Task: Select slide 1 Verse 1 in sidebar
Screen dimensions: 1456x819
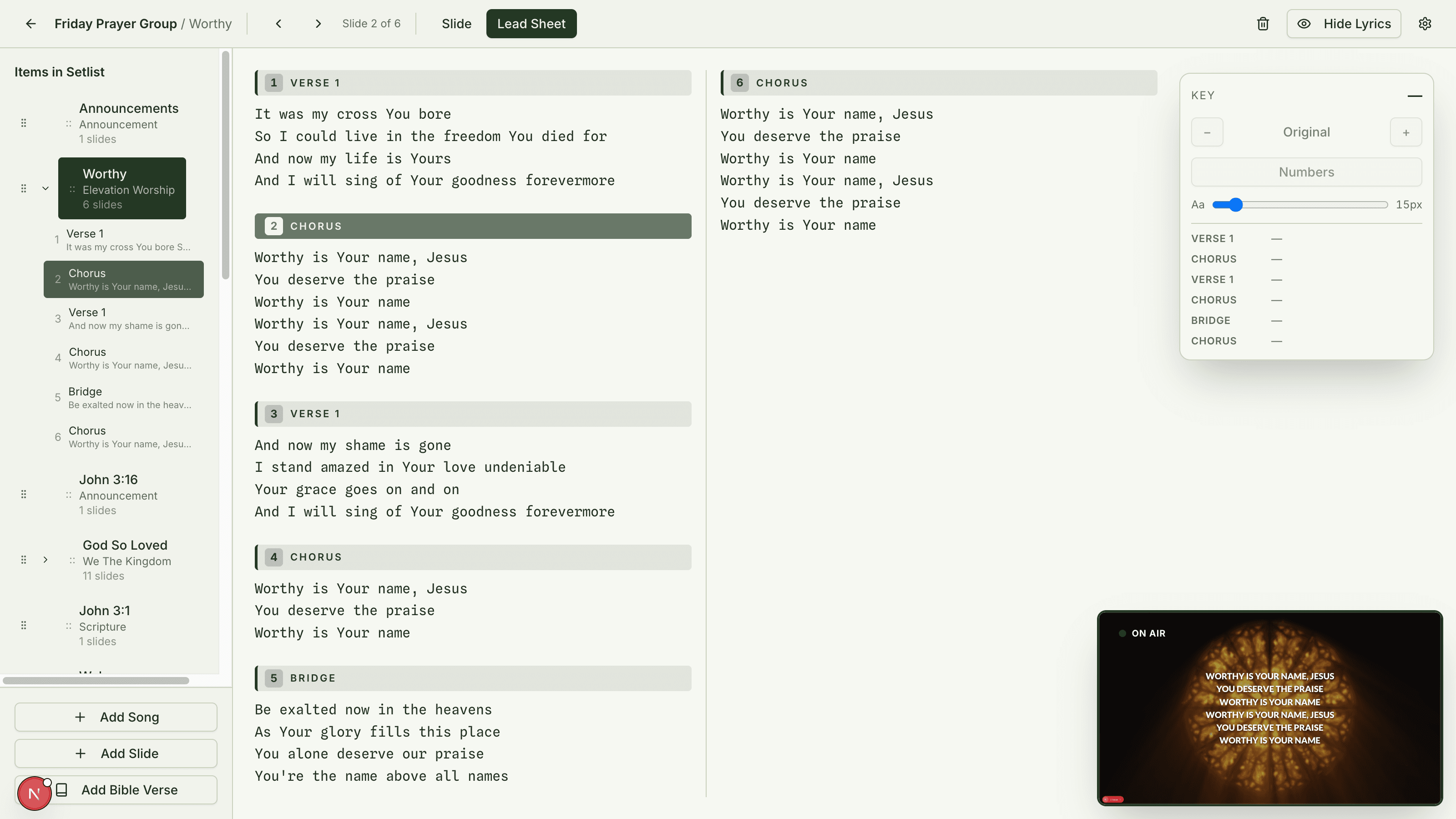Action: (123, 240)
